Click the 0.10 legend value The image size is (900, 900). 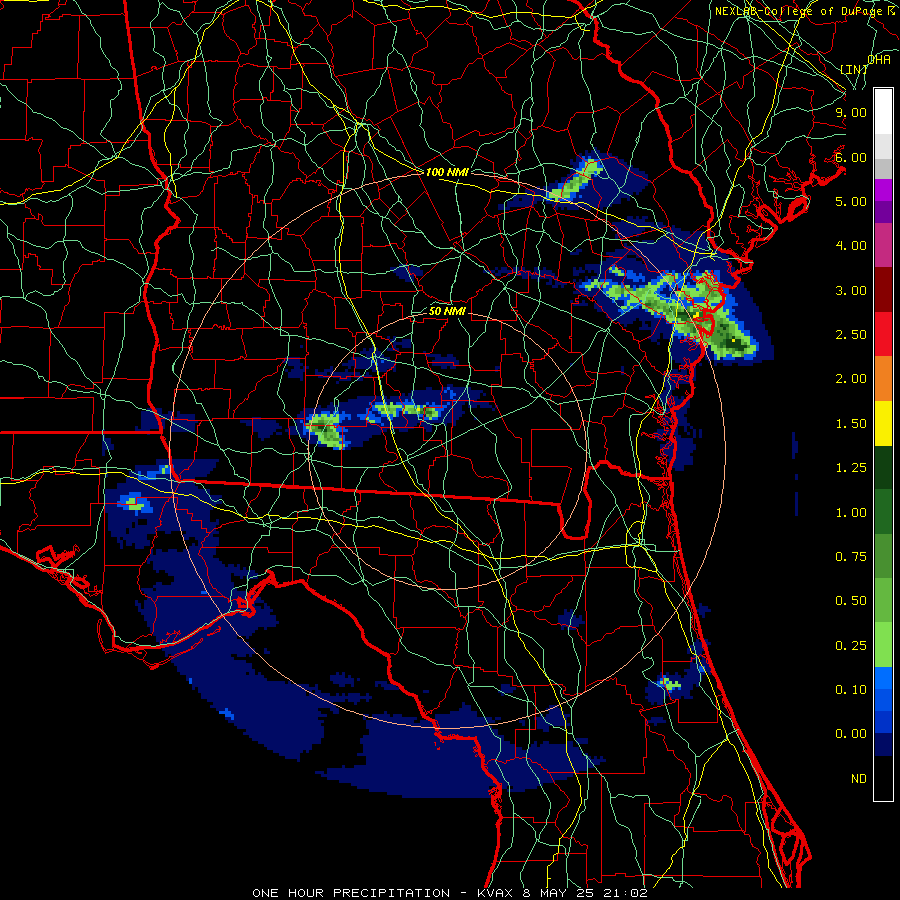(x=851, y=690)
